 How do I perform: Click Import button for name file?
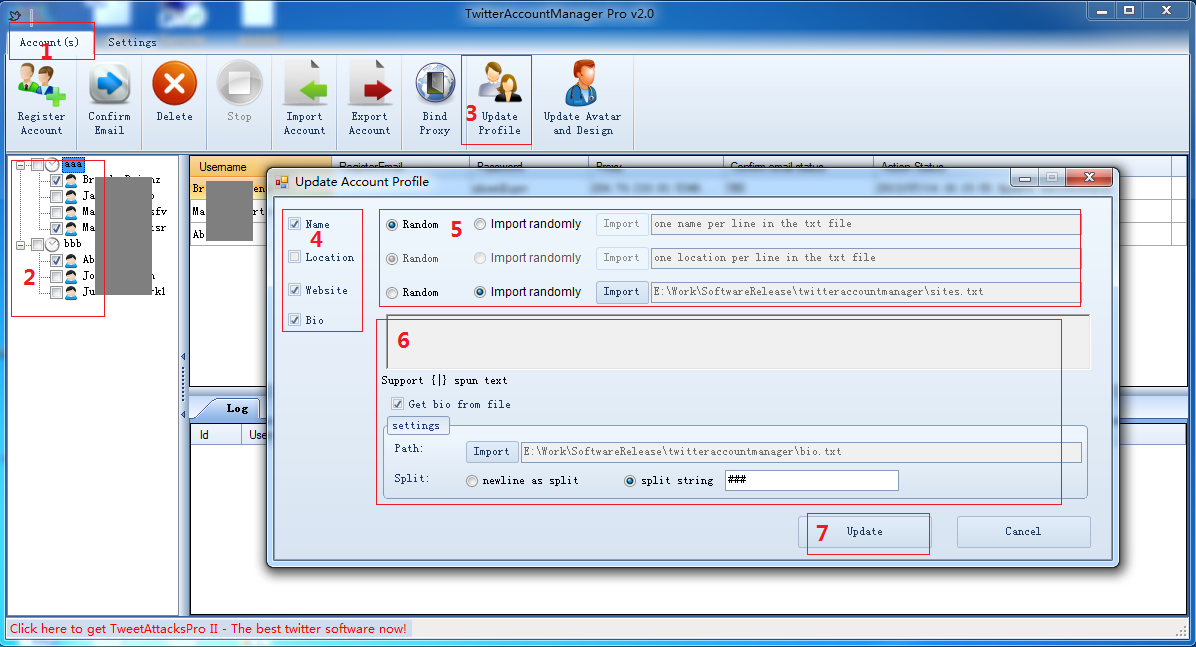coord(622,224)
